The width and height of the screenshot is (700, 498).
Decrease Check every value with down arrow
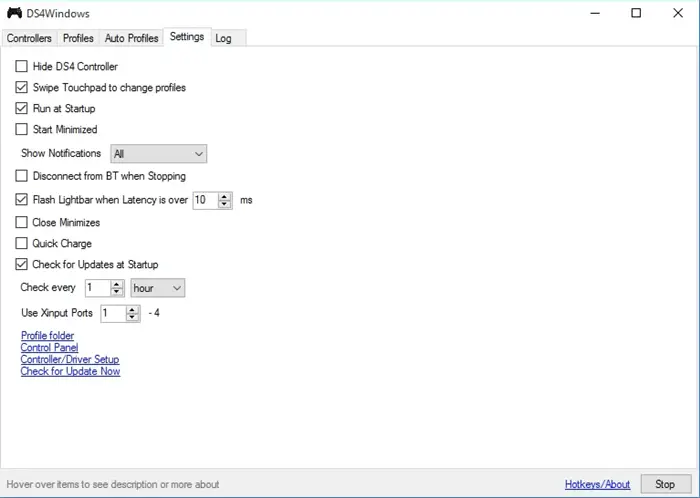[x=117, y=292]
